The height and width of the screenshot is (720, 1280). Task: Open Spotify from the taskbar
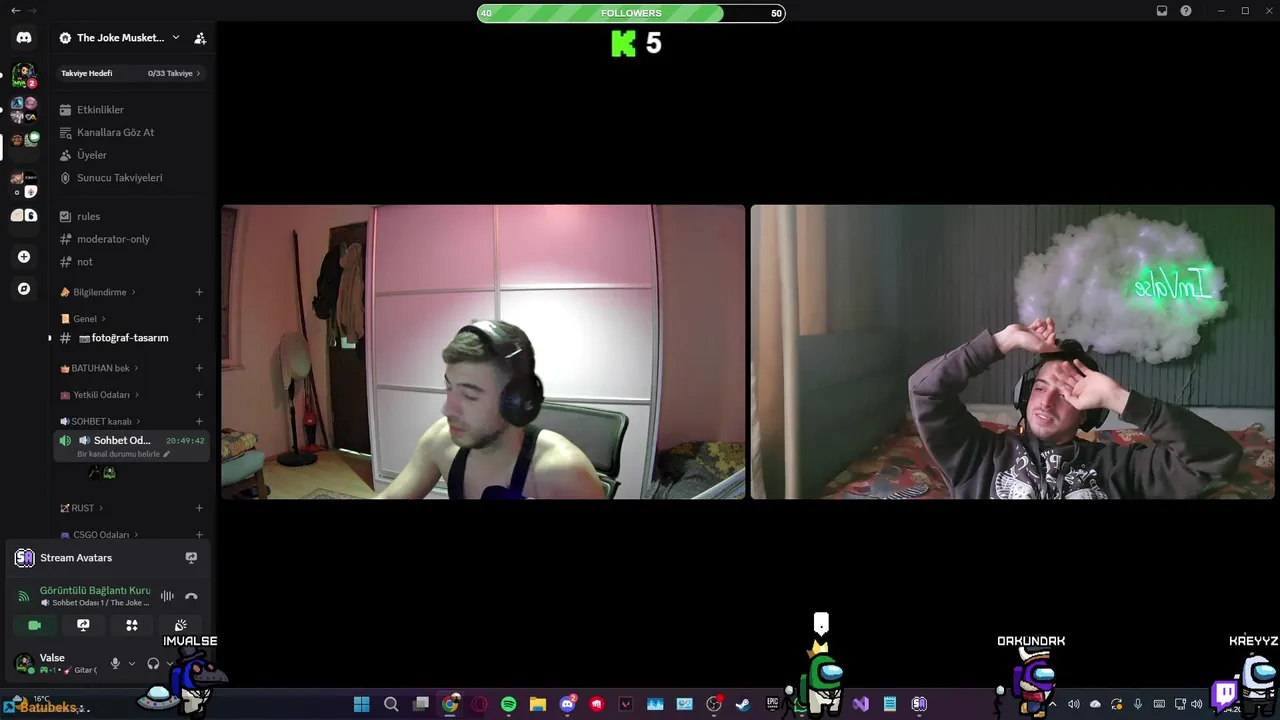(508, 704)
